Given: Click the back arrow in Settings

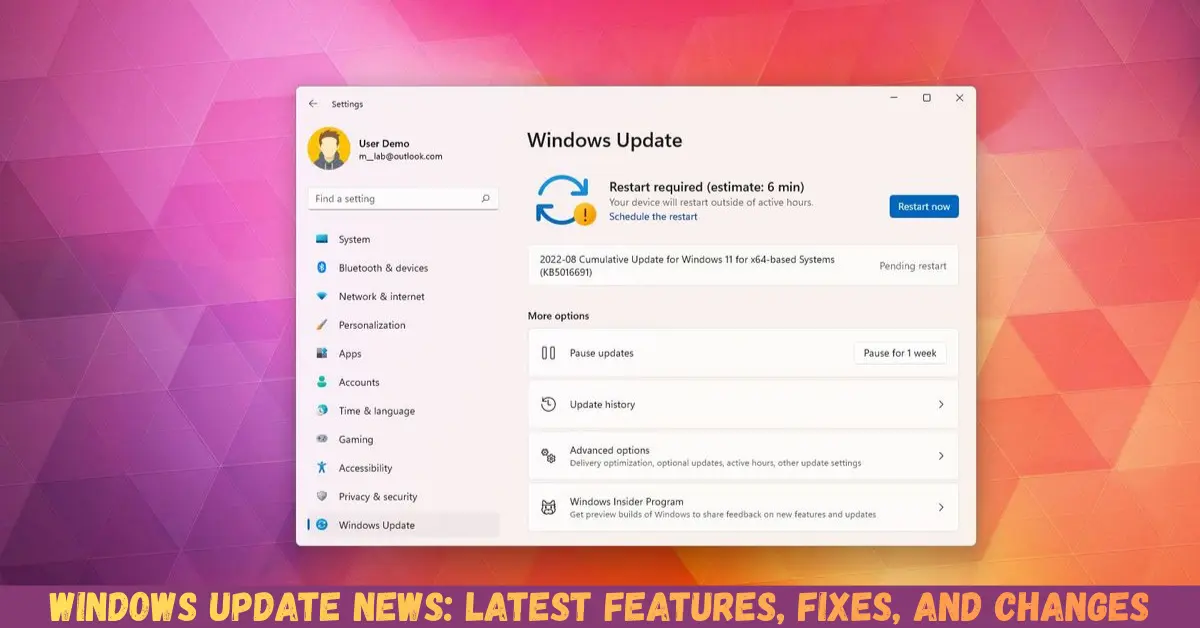Looking at the screenshot, I should (x=313, y=103).
